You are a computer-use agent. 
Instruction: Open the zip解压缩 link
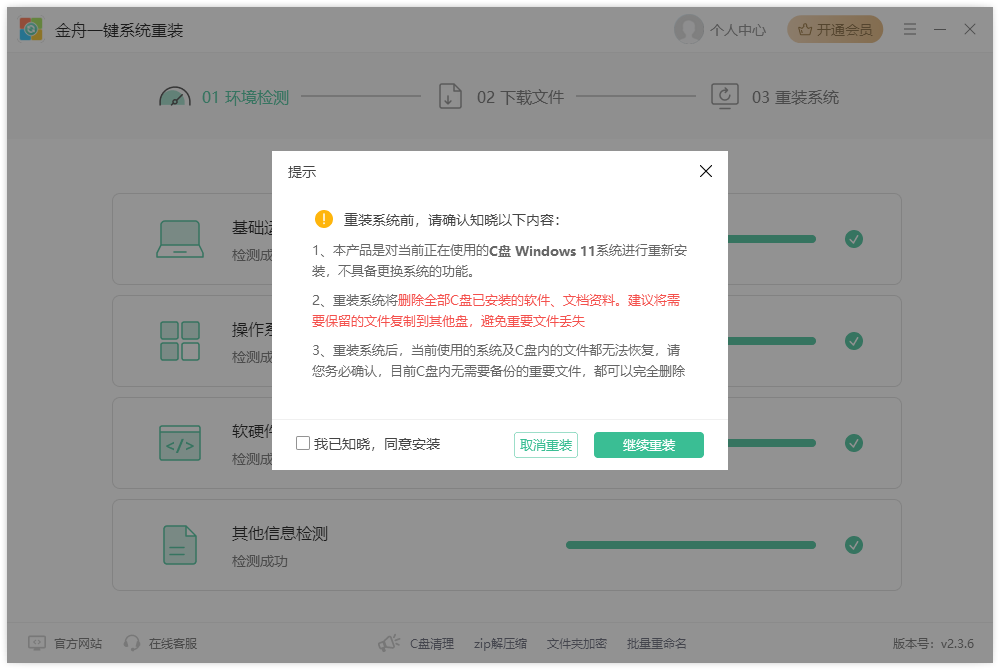tap(501, 644)
